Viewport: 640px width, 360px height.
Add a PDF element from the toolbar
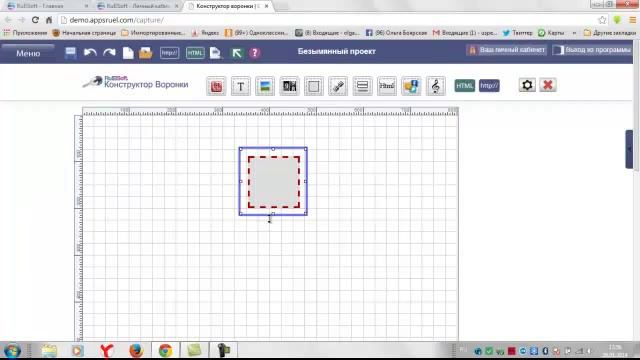point(216,86)
